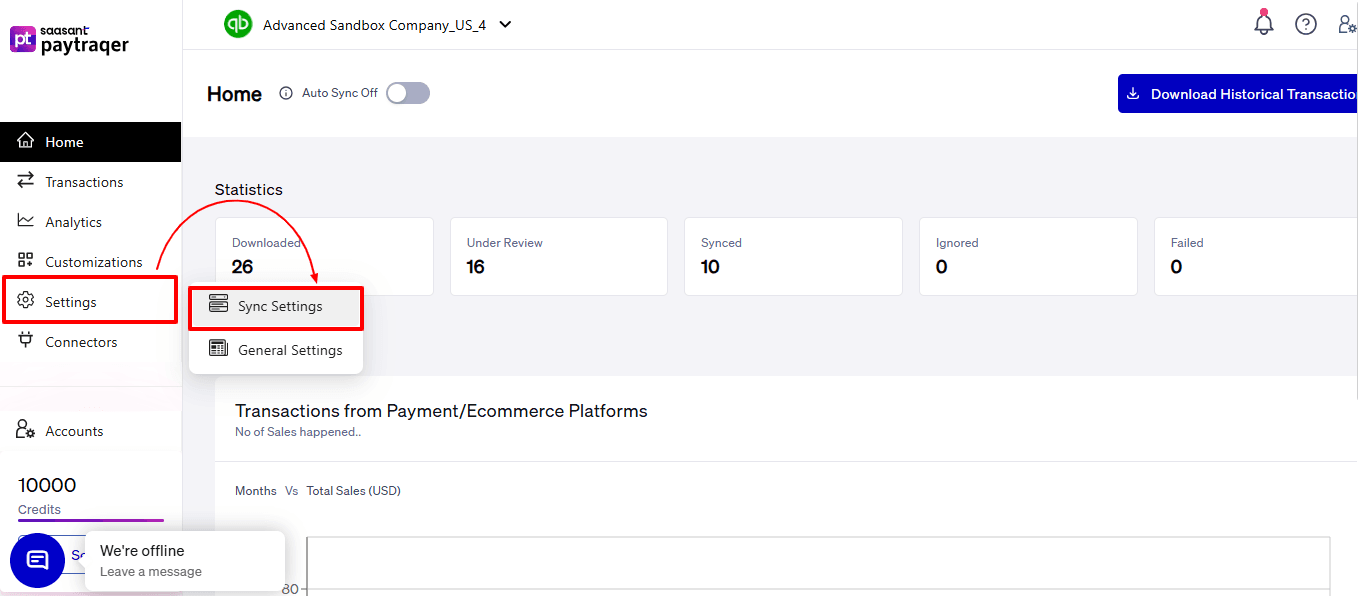This screenshot has width=1358, height=596.
Task: Click the QuickBooks logo next to company name
Action: point(238,23)
